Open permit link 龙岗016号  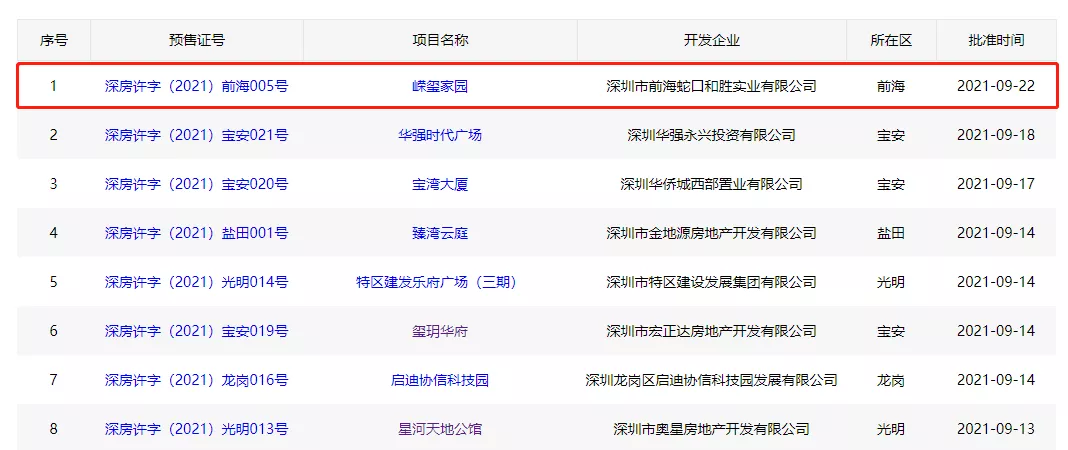[196, 380]
